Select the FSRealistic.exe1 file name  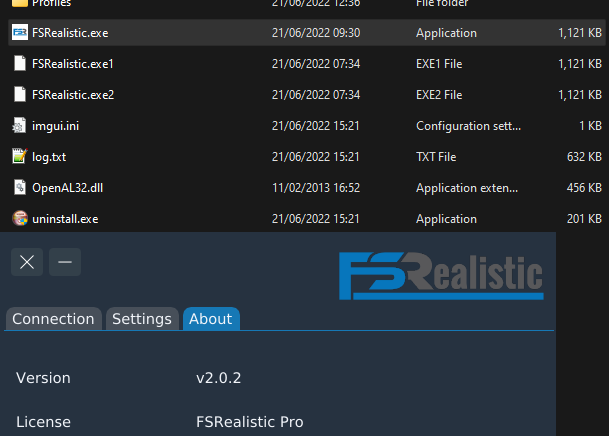tap(73, 64)
